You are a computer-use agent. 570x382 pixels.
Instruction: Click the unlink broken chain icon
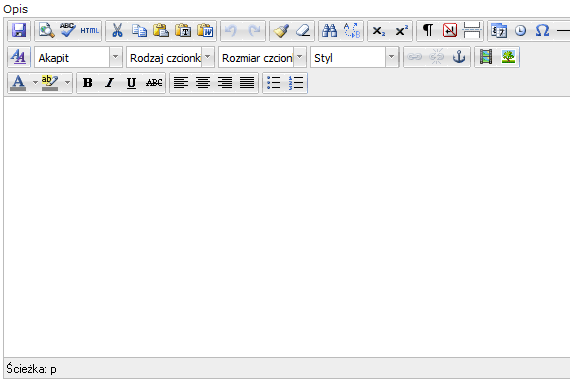click(x=437, y=57)
